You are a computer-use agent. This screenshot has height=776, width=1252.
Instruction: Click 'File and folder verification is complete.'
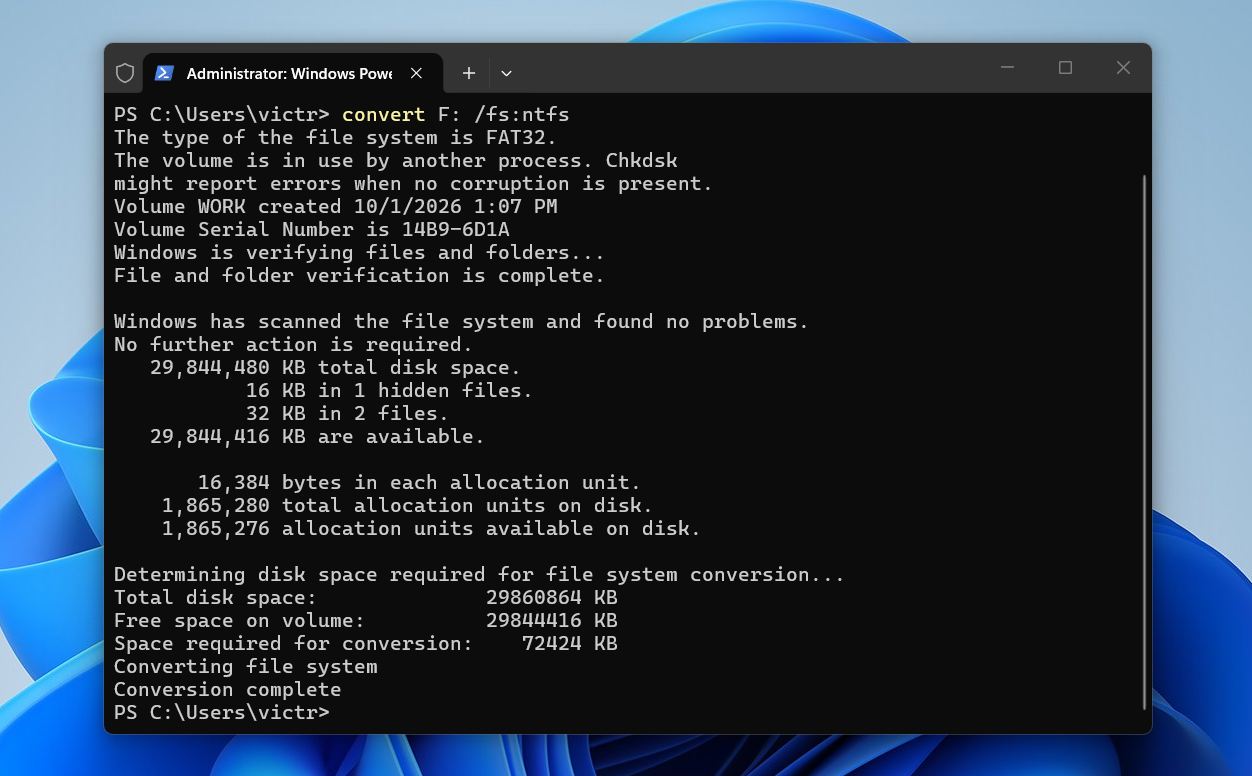359,276
